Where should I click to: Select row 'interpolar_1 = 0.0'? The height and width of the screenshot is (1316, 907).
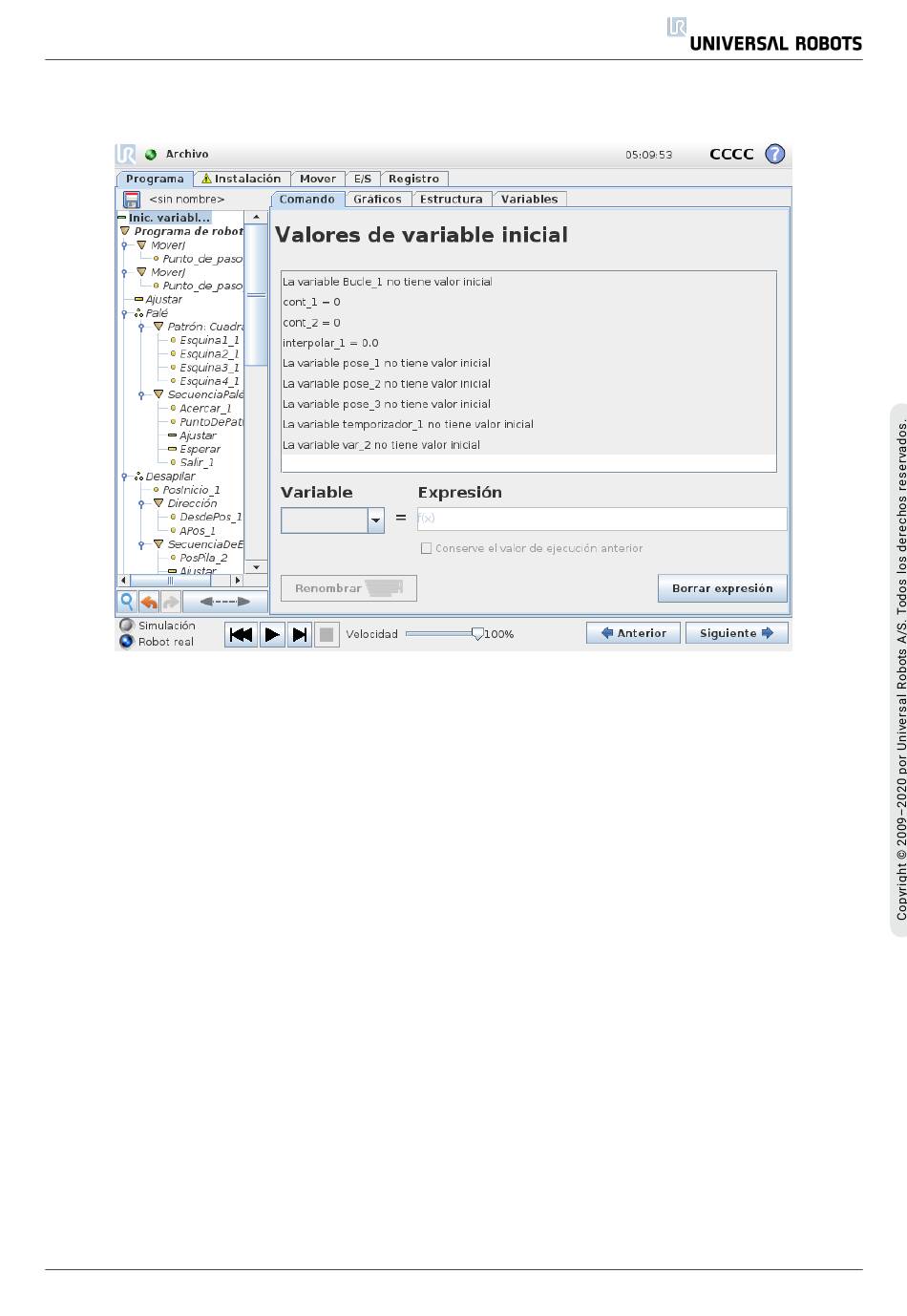point(528,343)
